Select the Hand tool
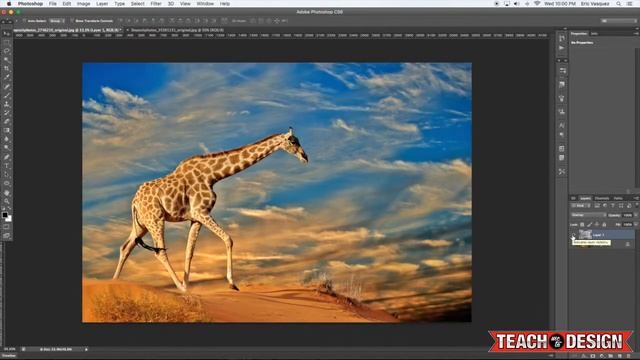This screenshot has width=640, height=360. [6, 193]
